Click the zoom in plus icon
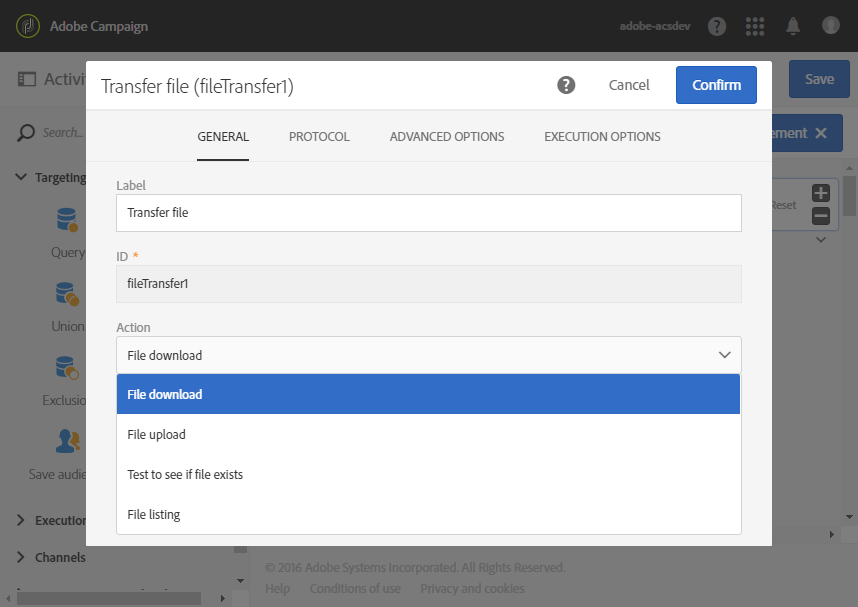This screenshot has width=858, height=607. click(x=820, y=193)
